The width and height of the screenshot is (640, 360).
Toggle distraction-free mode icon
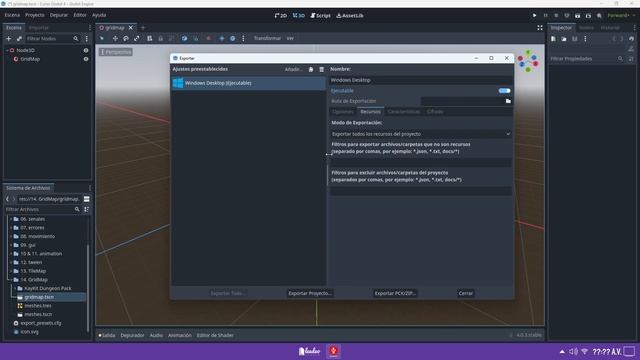(540, 28)
